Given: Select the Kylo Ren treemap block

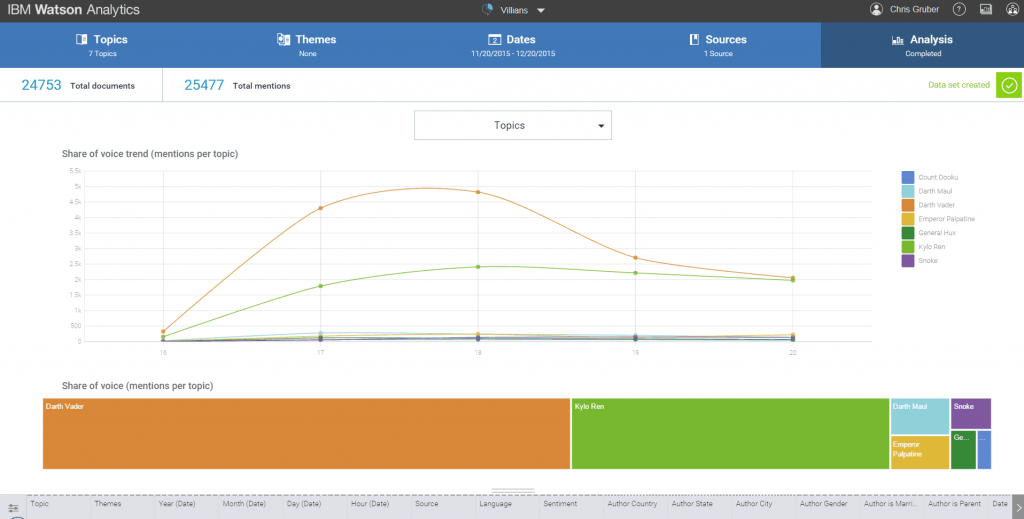Looking at the screenshot, I should pyautogui.click(x=730, y=433).
